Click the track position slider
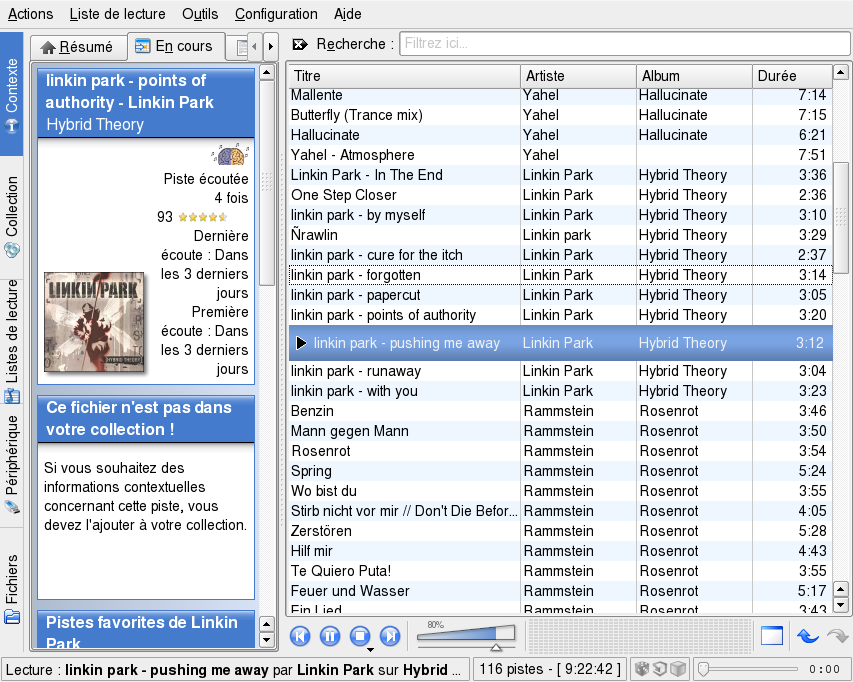The height and width of the screenshot is (682, 853). coord(749,668)
